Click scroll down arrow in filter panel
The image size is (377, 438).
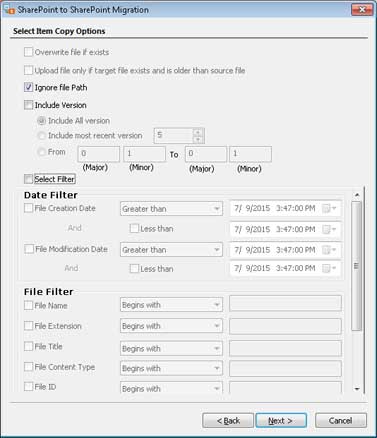pos(357,389)
